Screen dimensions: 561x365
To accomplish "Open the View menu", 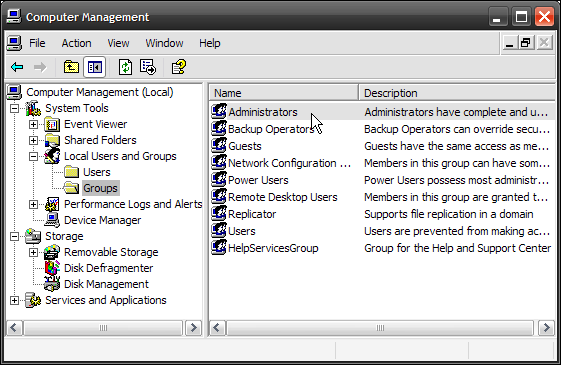I will pos(118,43).
